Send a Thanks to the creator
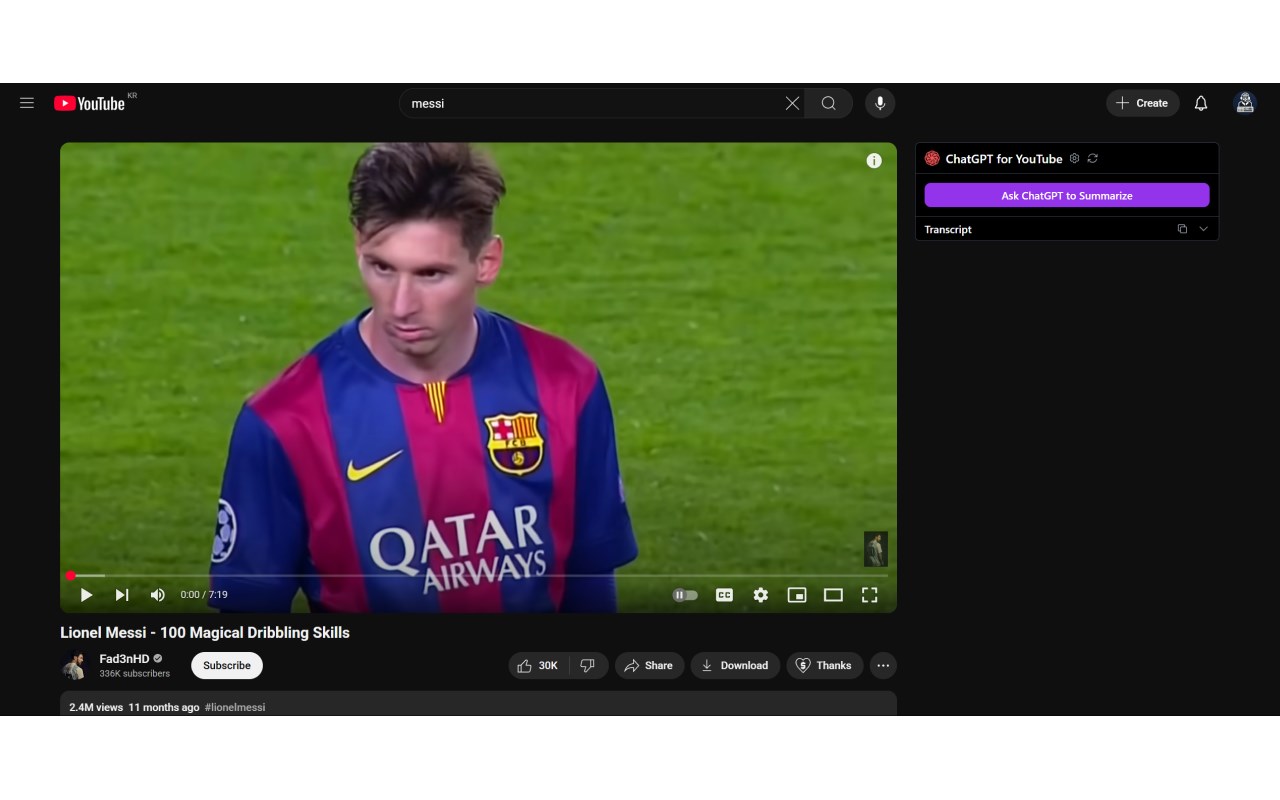The image size is (1280, 800). pyautogui.click(x=824, y=666)
